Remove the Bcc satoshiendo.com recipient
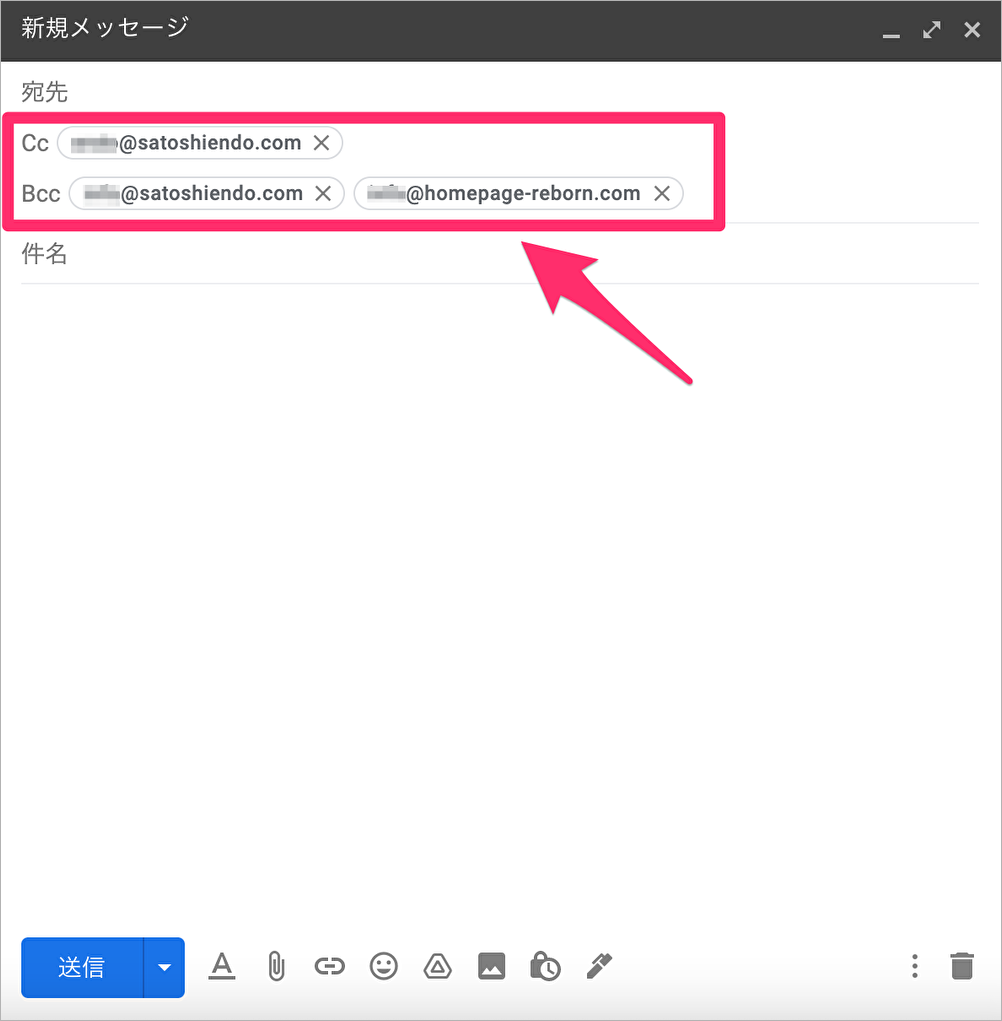 tap(323, 193)
